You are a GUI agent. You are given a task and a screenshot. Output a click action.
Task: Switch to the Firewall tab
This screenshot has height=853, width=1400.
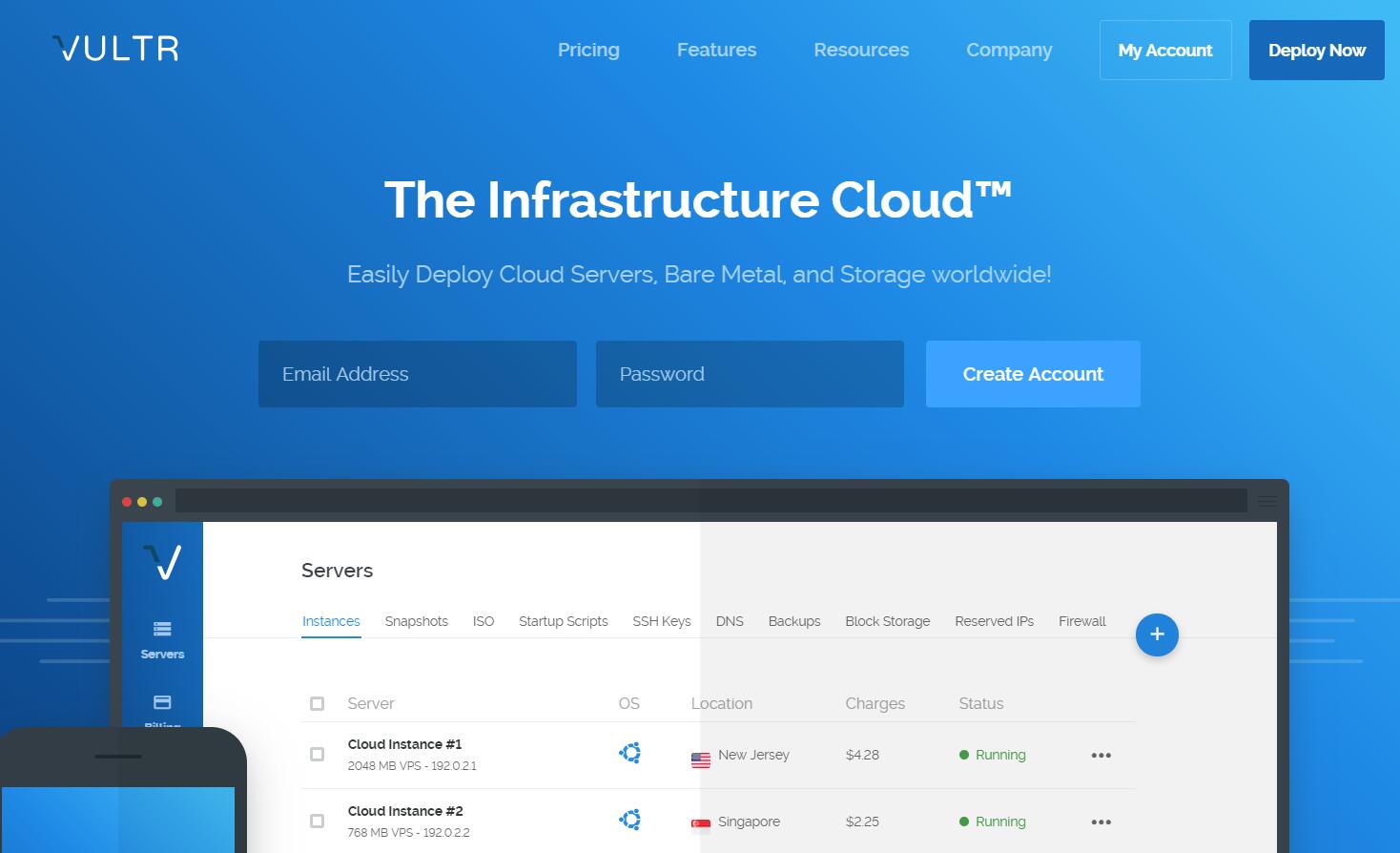tap(1081, 621)
